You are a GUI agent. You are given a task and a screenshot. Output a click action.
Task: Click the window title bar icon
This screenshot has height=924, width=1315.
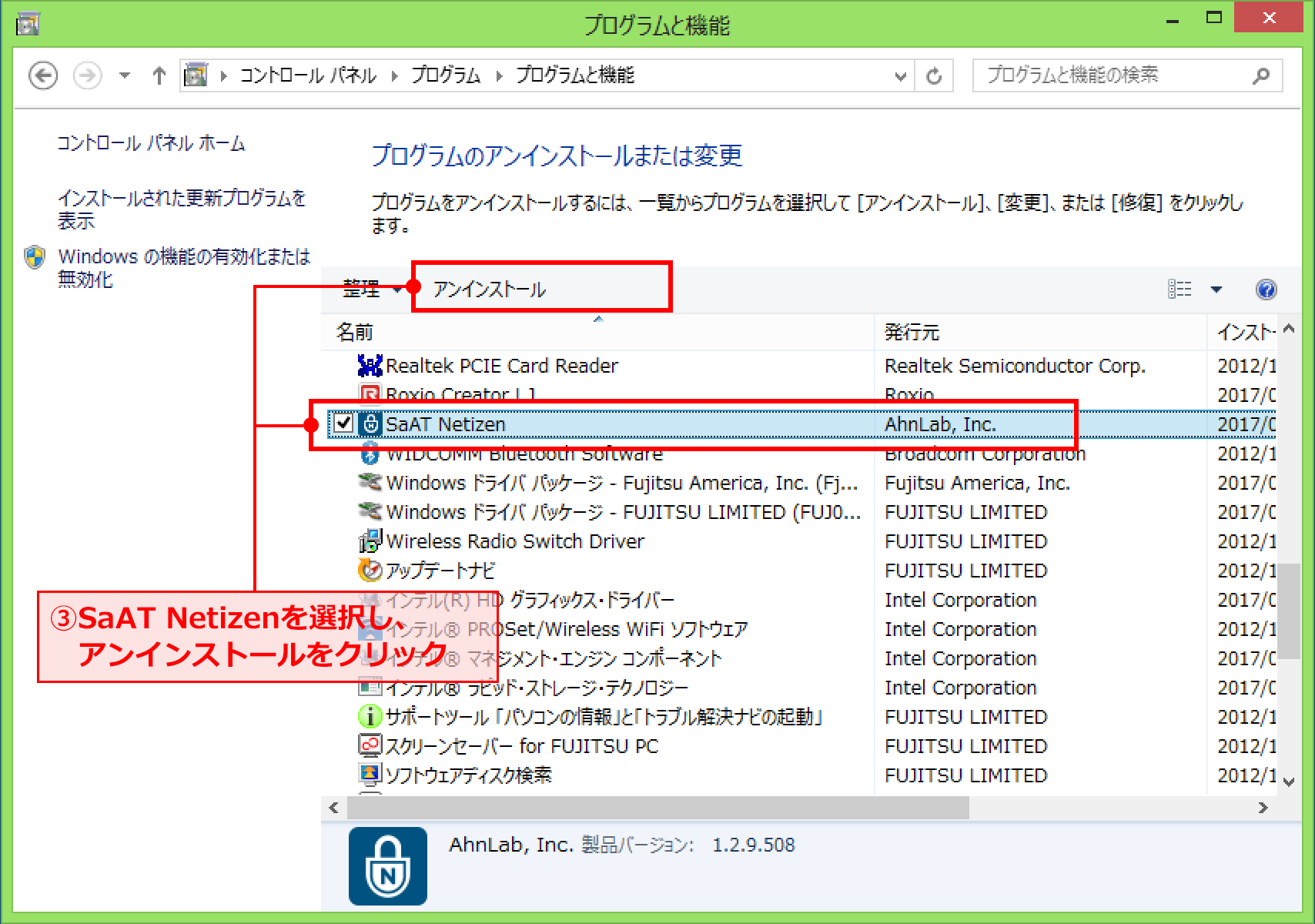coord(28,24)
